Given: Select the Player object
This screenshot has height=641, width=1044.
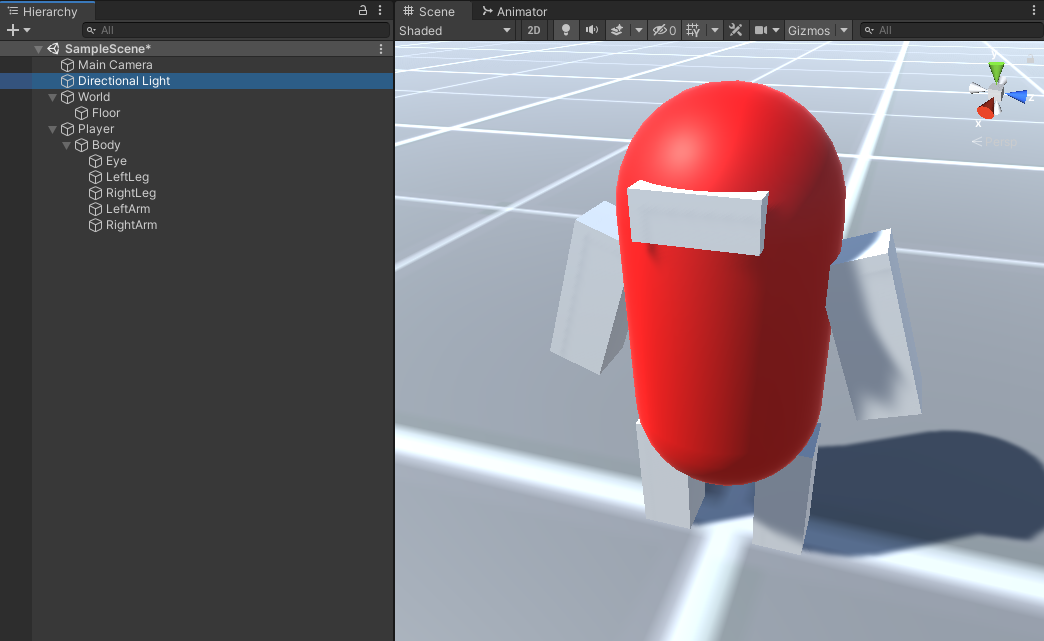Looking at the screenshot, I should [x=197, y=128].
